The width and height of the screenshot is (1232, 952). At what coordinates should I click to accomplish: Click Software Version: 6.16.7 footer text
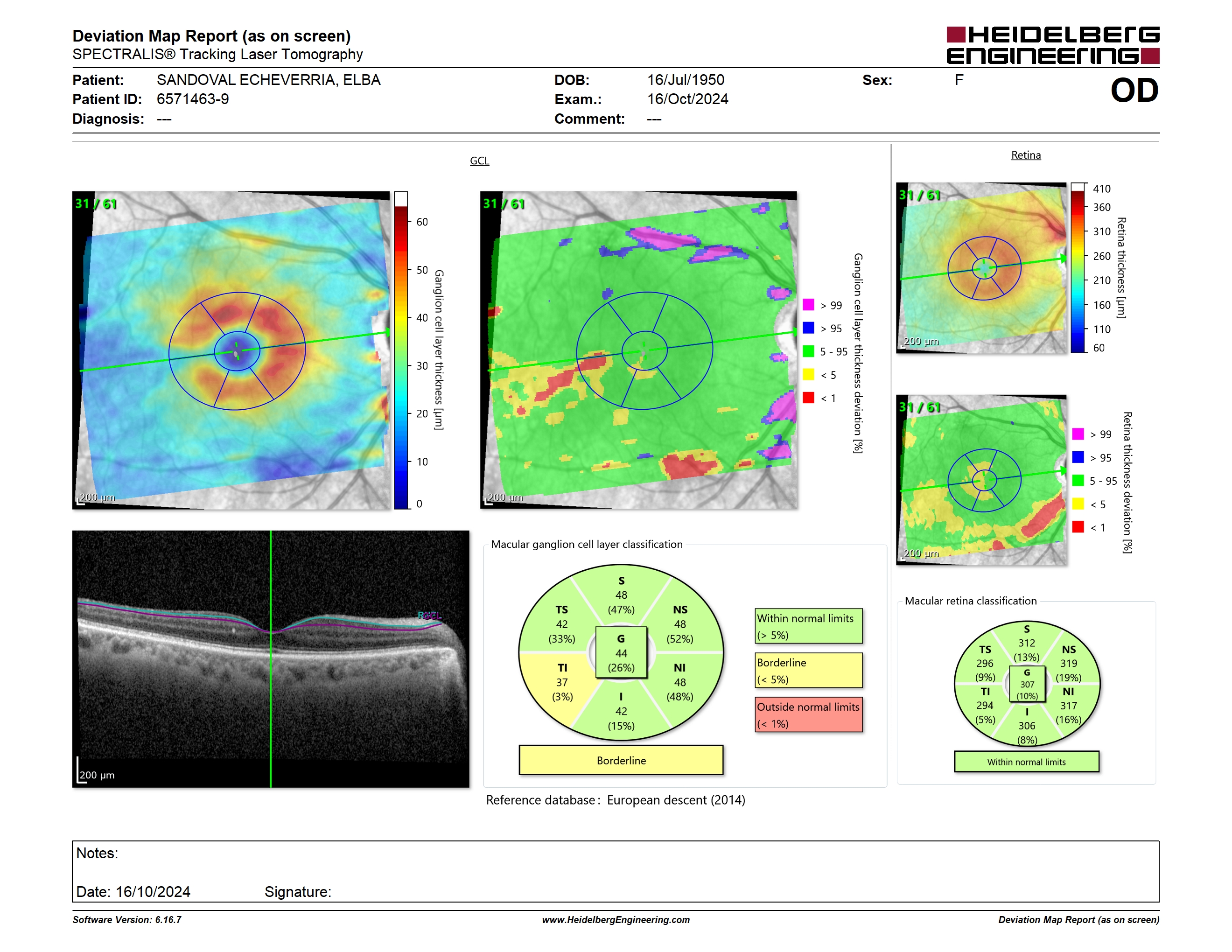pos(127,920)
